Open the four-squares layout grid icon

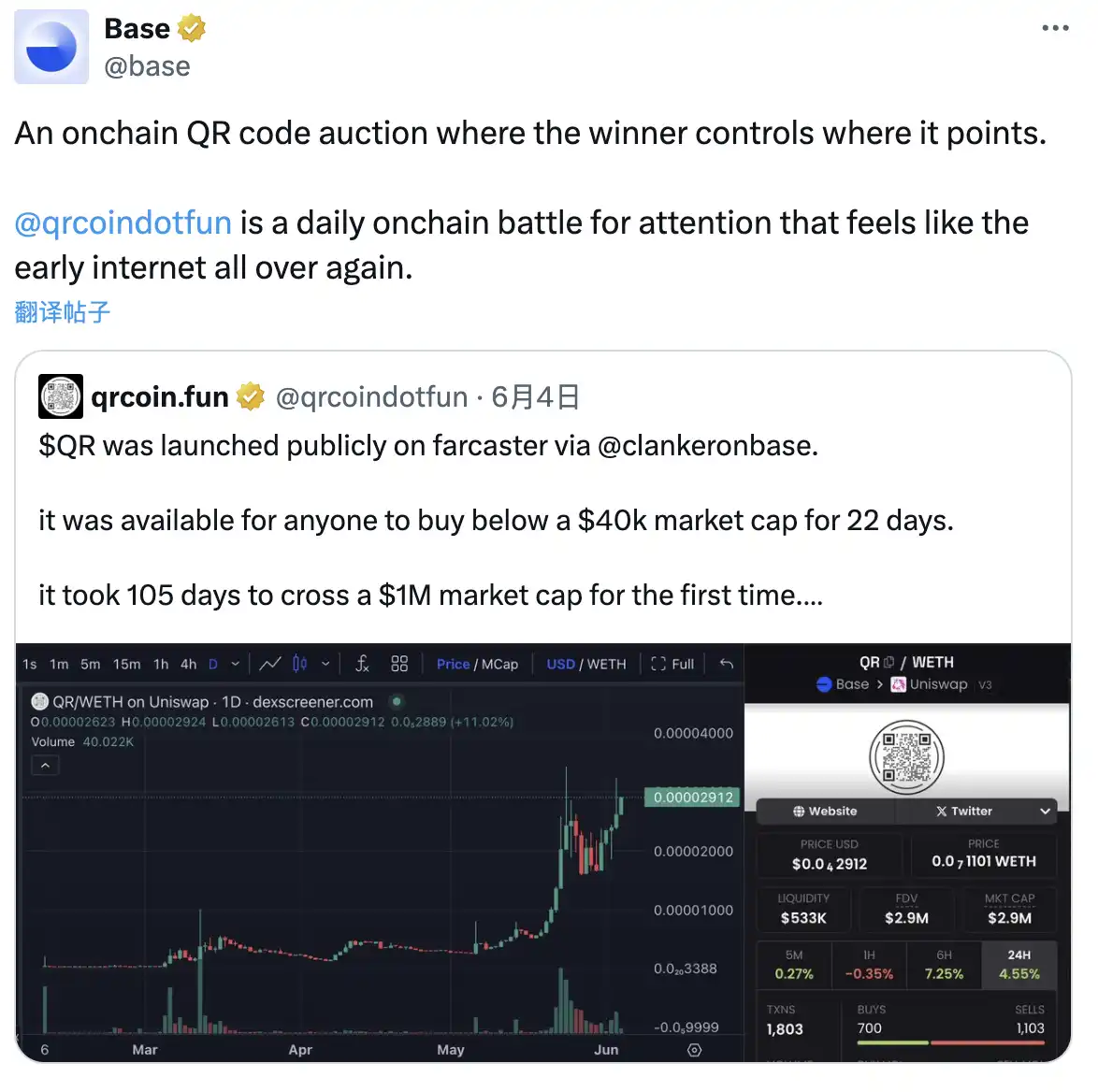click(399, 664)
